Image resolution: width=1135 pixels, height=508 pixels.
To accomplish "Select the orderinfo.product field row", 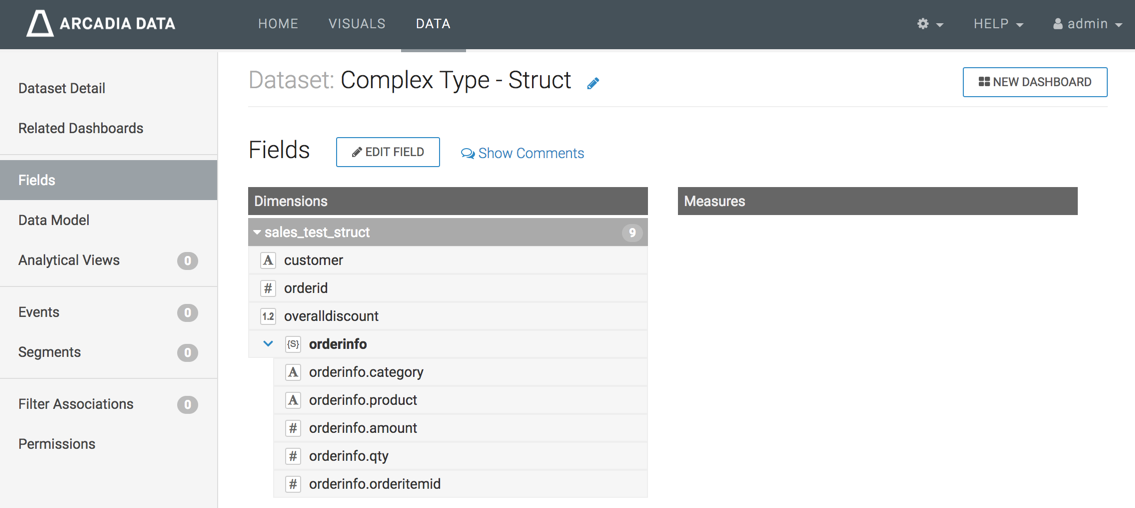I will coord(363,400).
